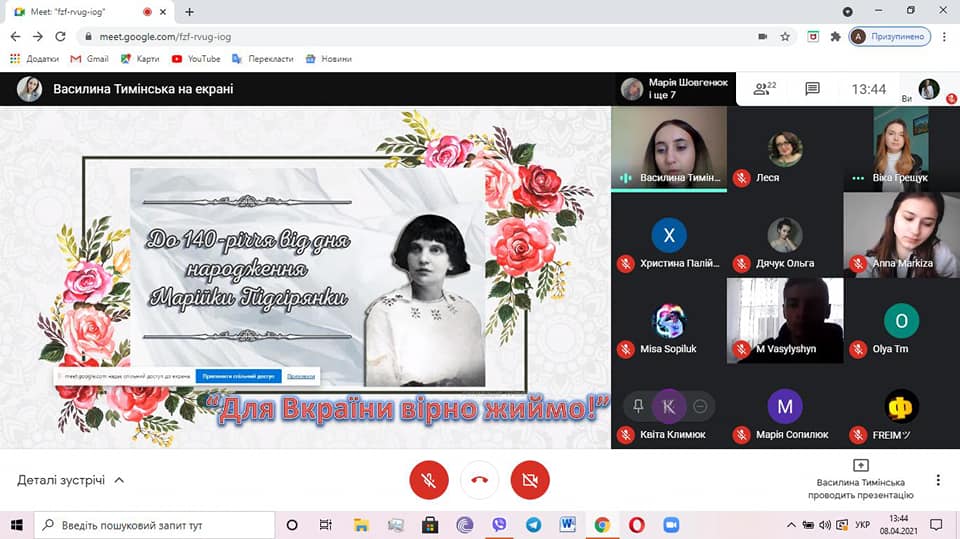Remove Квіта Климюк using the minus icon

[700, 406]
